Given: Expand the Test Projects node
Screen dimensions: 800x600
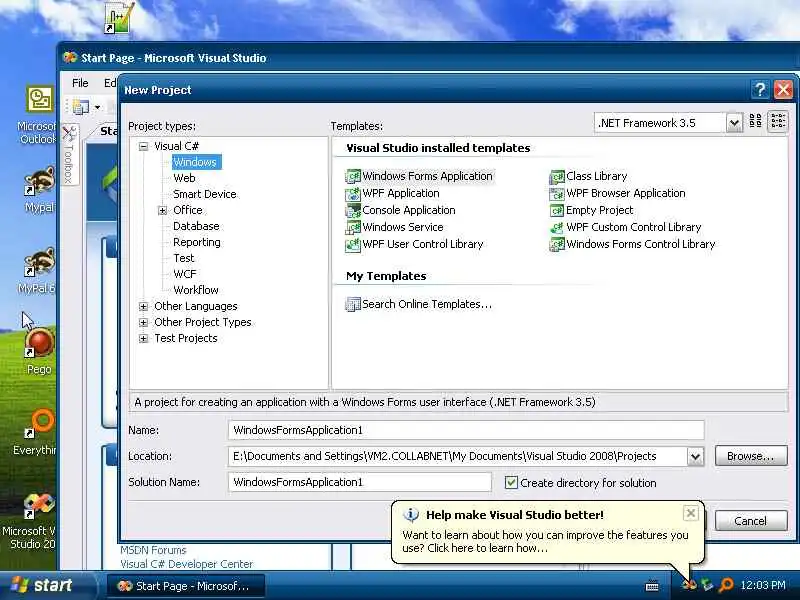Looking at the screenshot, I should 143,339.
